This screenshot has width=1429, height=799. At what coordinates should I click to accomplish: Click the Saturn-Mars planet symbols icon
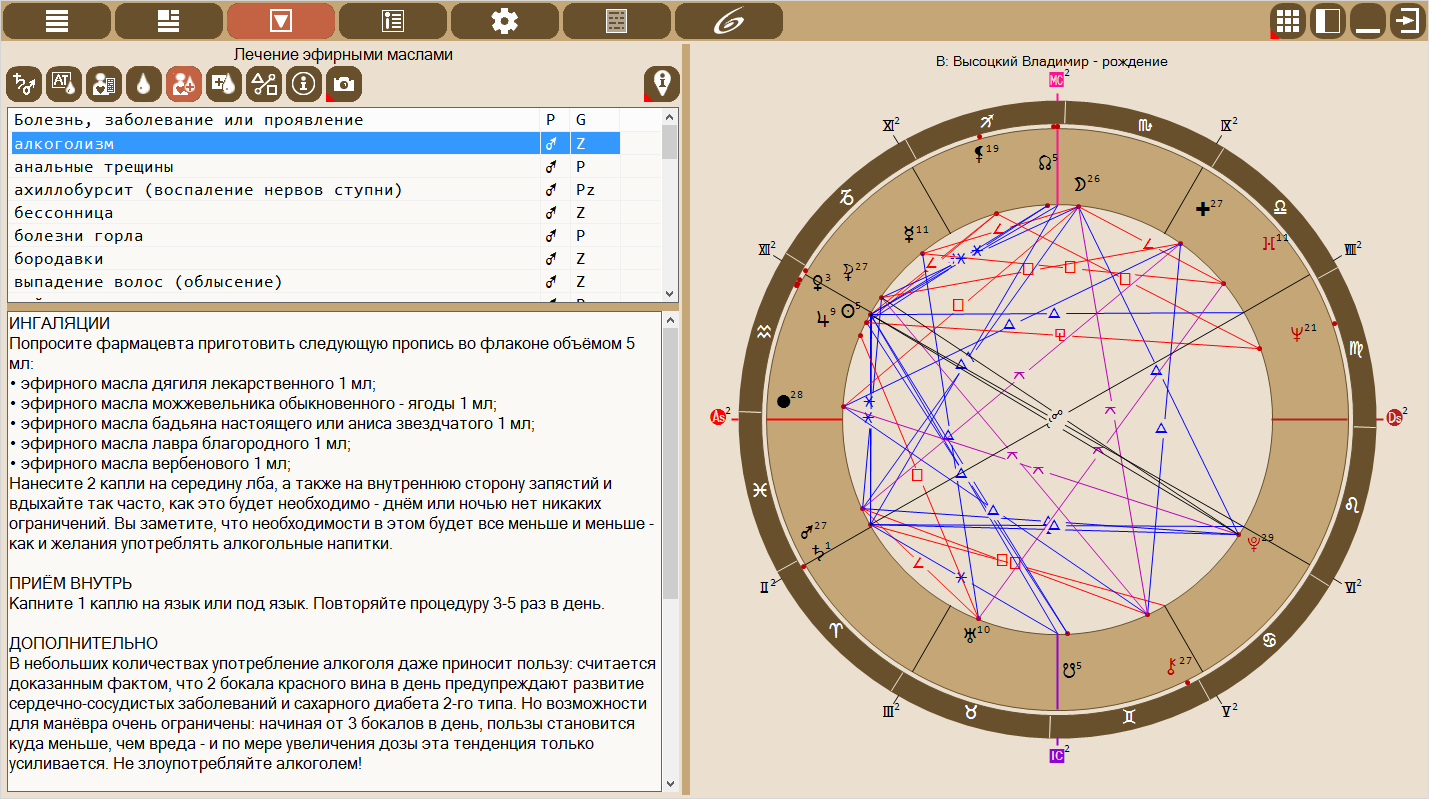pos(24,85)
